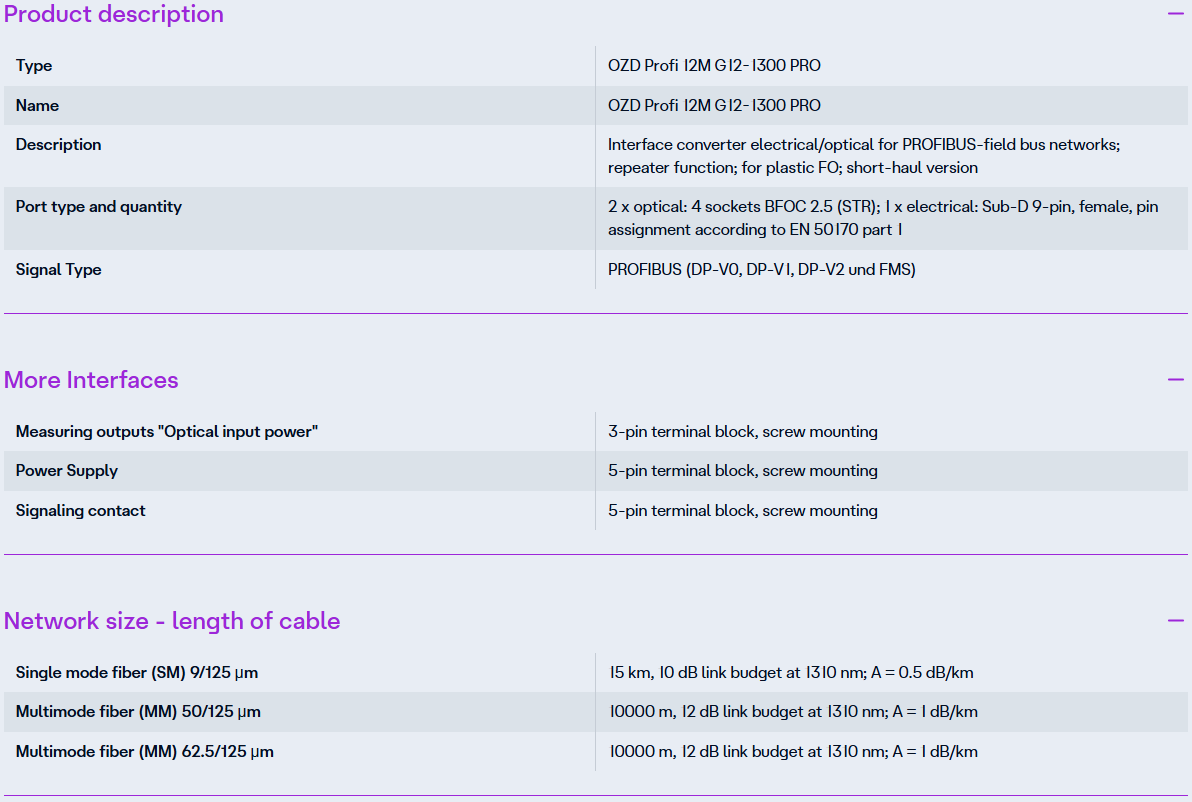Click the 3-pin terminal block, screw mounting value
Viewport: 1192px width, 802px height.
[x=743, y=432]
